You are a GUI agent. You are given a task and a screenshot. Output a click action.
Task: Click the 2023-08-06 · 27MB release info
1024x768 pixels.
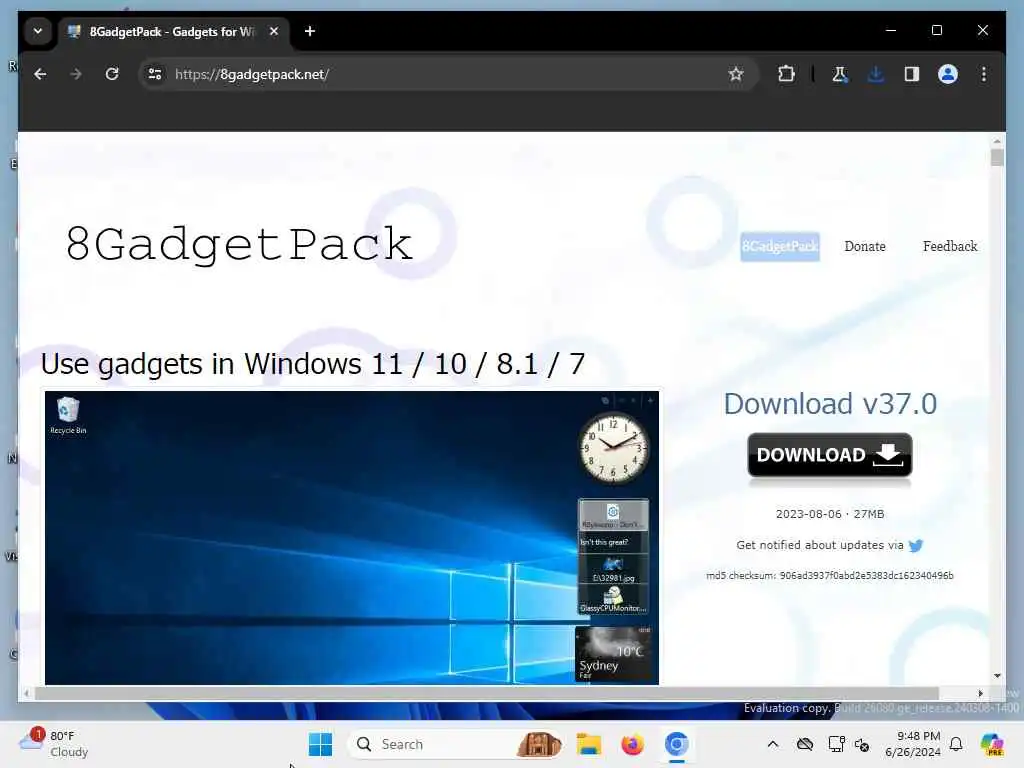(x=829, y=514)
